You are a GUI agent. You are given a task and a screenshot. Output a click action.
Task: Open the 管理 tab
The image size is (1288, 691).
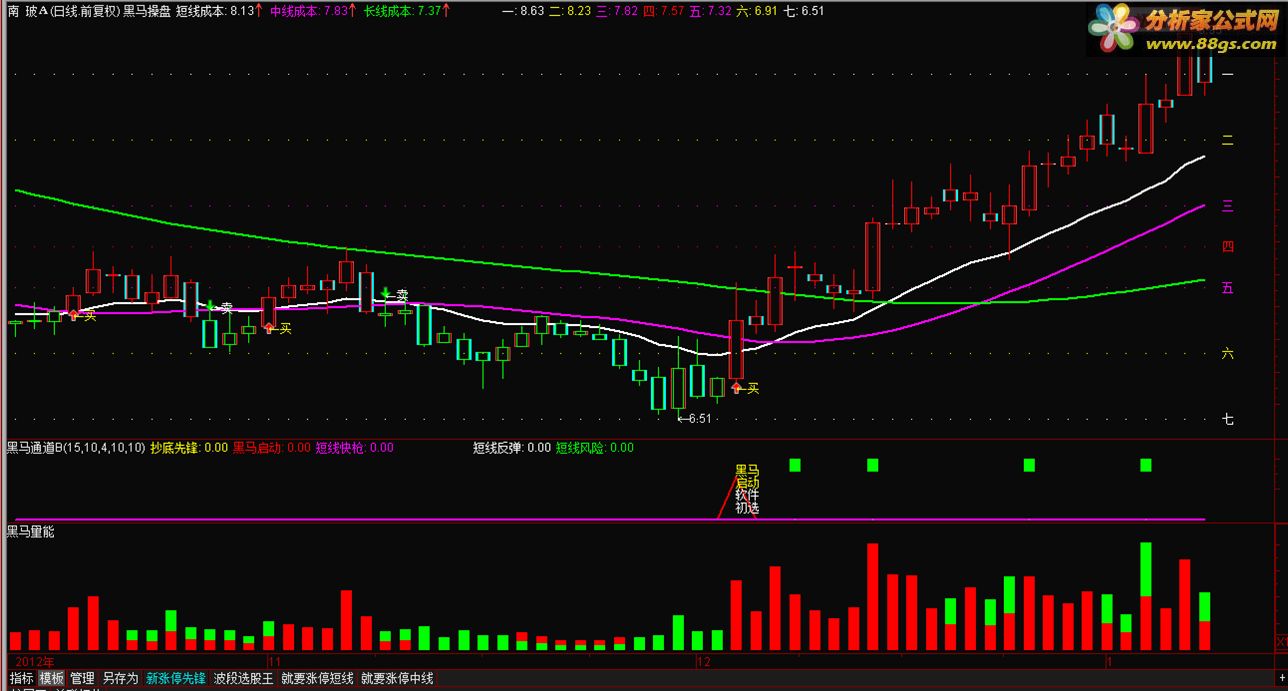[x=83, y=678]
